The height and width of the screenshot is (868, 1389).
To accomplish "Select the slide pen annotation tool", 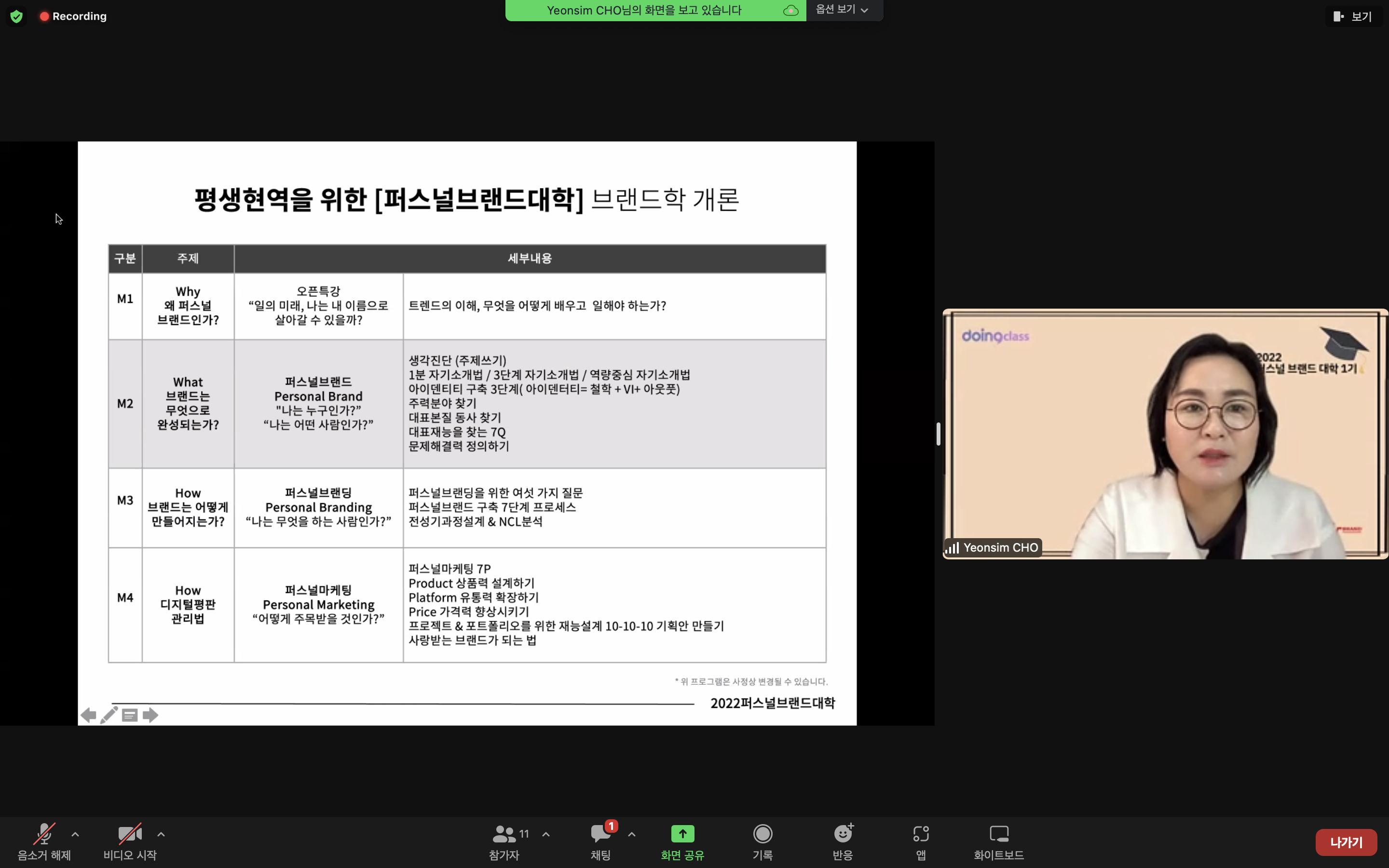I will (109, 715).
